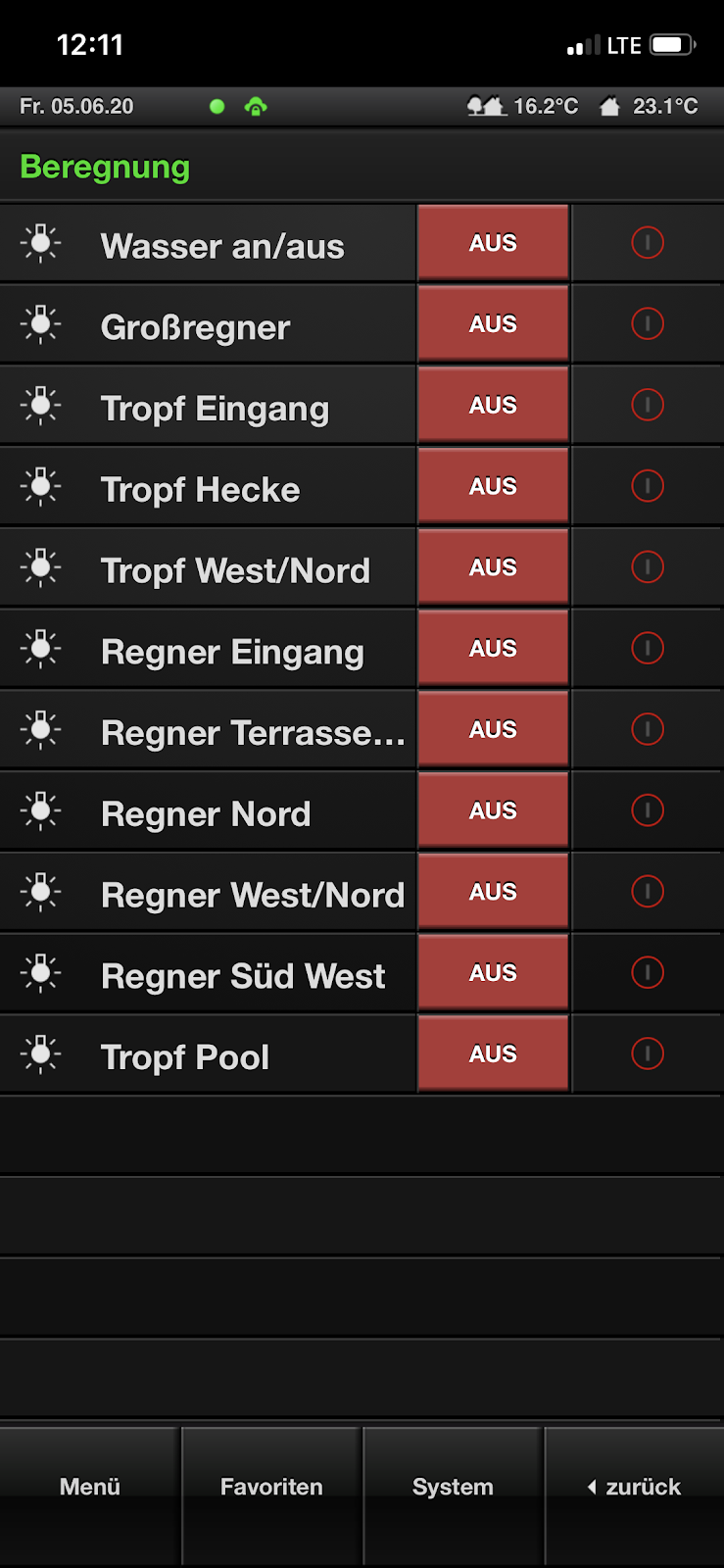Tap the indoor temperature house icon
The height and width of the screenshot is (1568, 724).
(609, 106)
